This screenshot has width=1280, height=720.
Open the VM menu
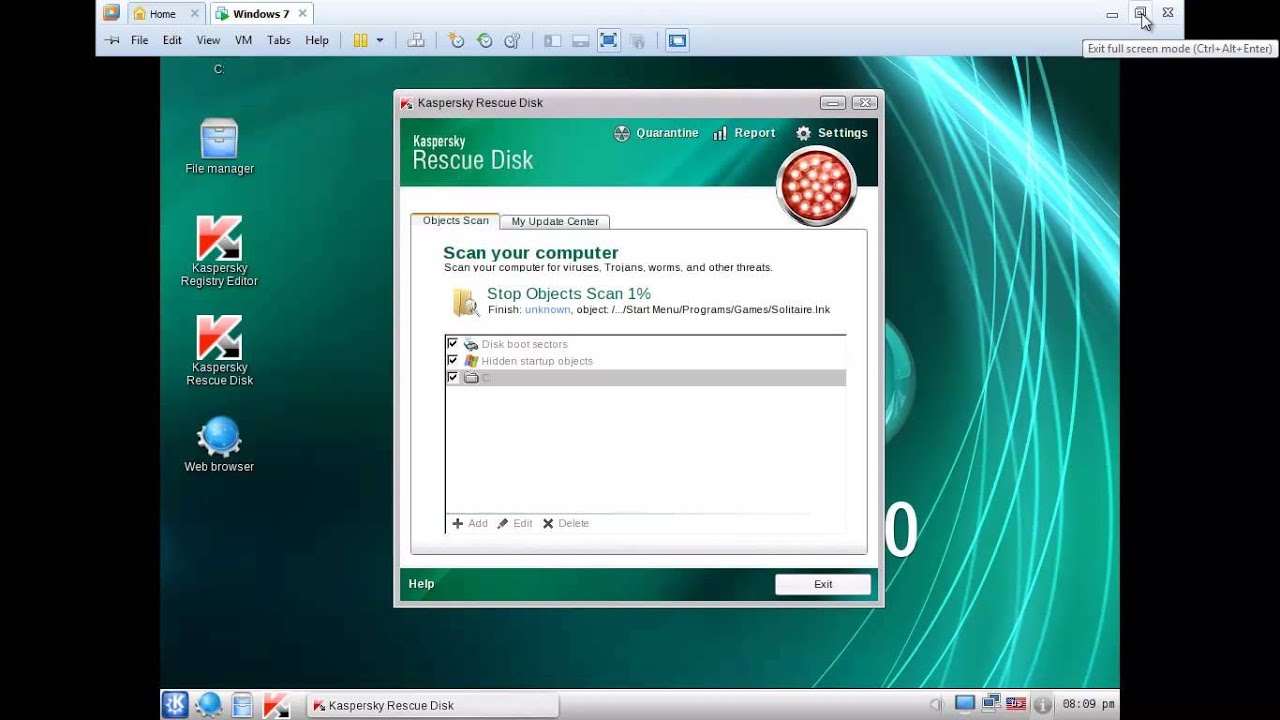click(243, 41)
